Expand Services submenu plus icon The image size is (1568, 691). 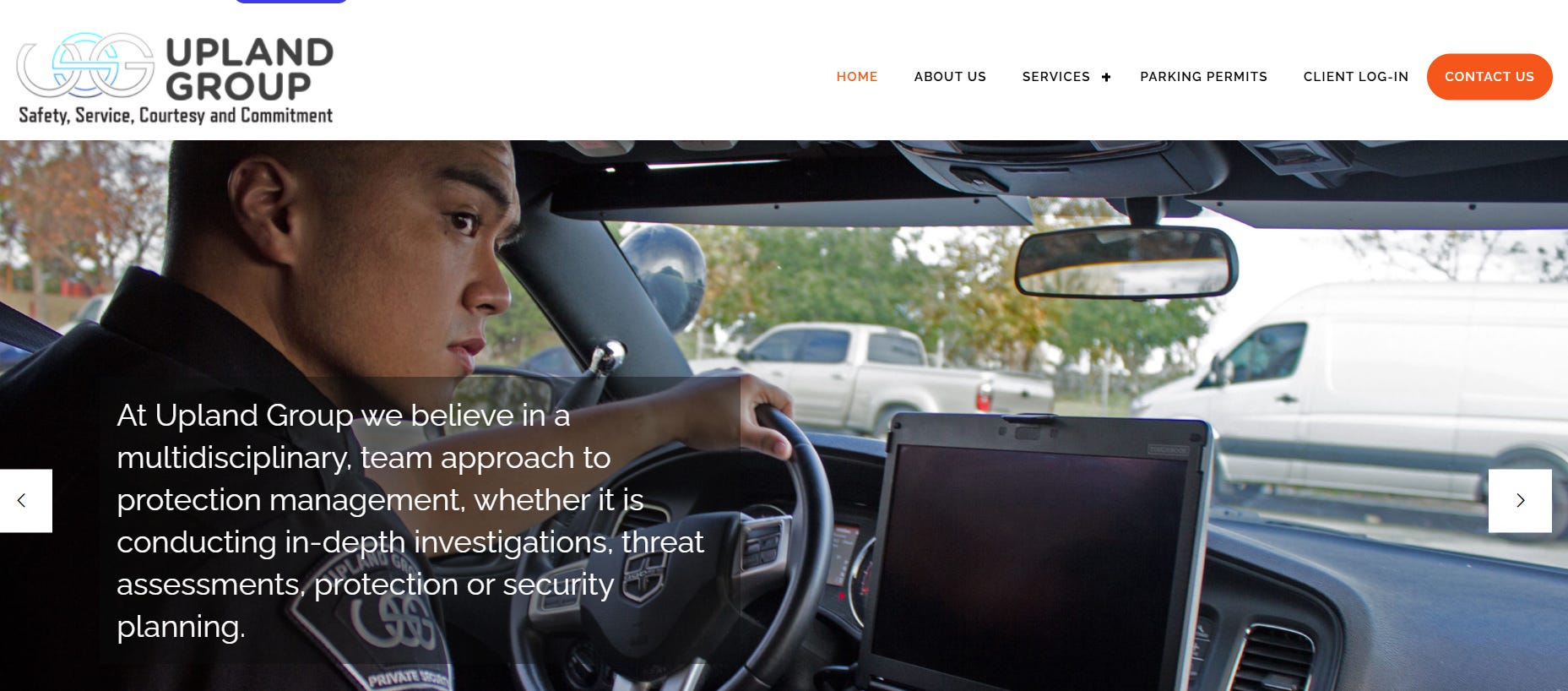point(1106,77)
